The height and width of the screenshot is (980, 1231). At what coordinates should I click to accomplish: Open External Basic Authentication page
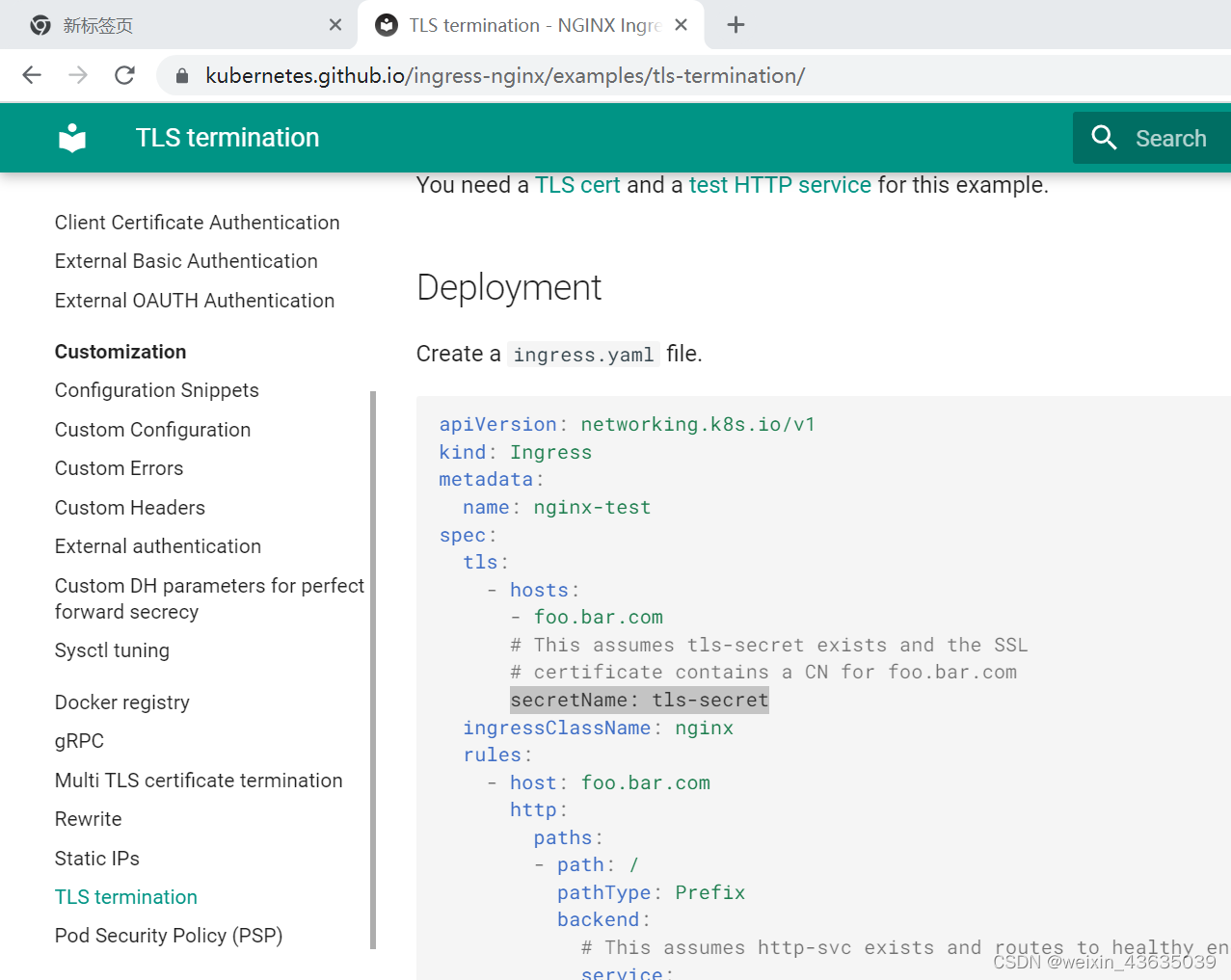coord(186,261)
